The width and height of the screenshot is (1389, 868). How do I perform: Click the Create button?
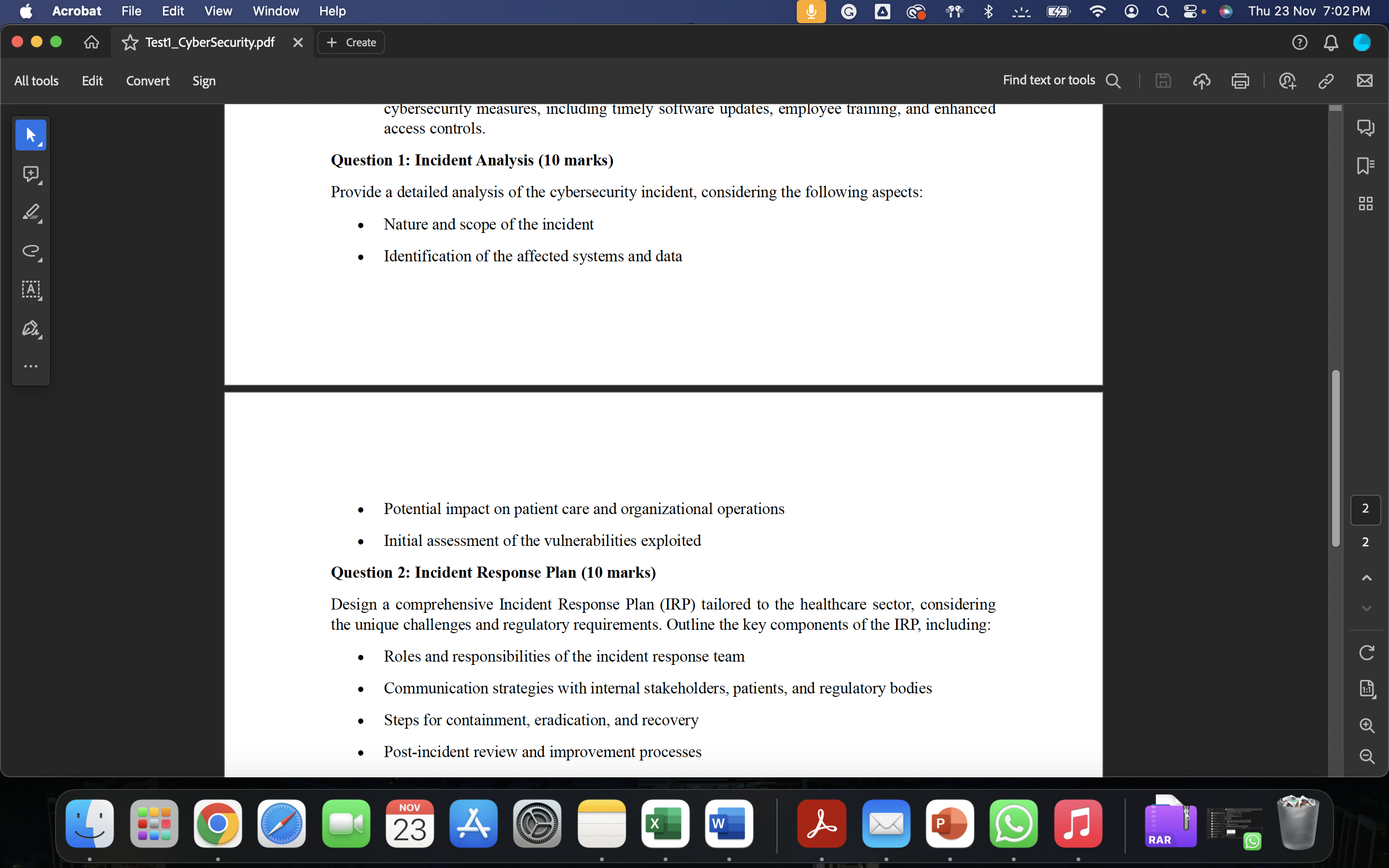pos(351,42)
